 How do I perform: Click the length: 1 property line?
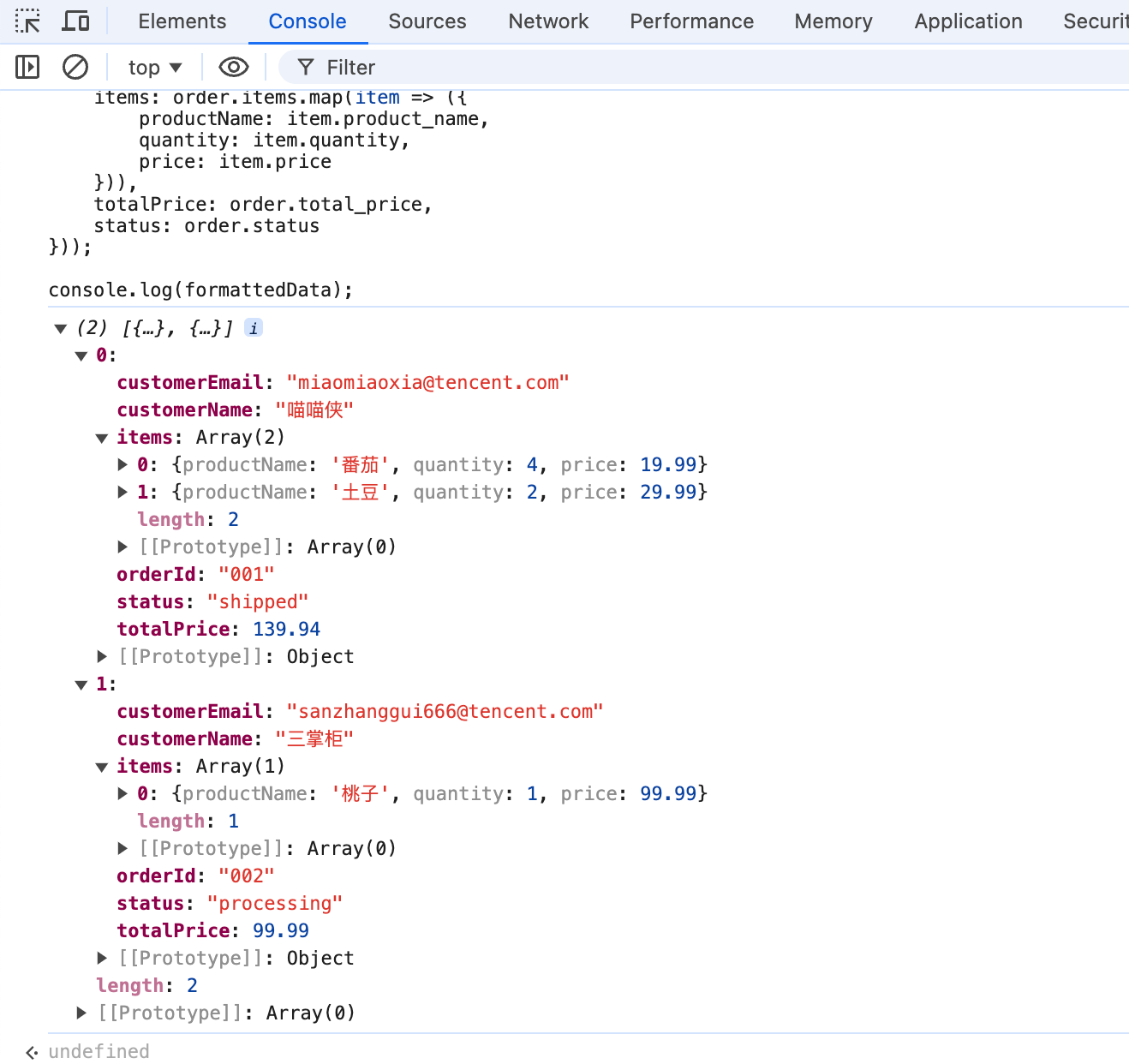[x=188, y=821]
